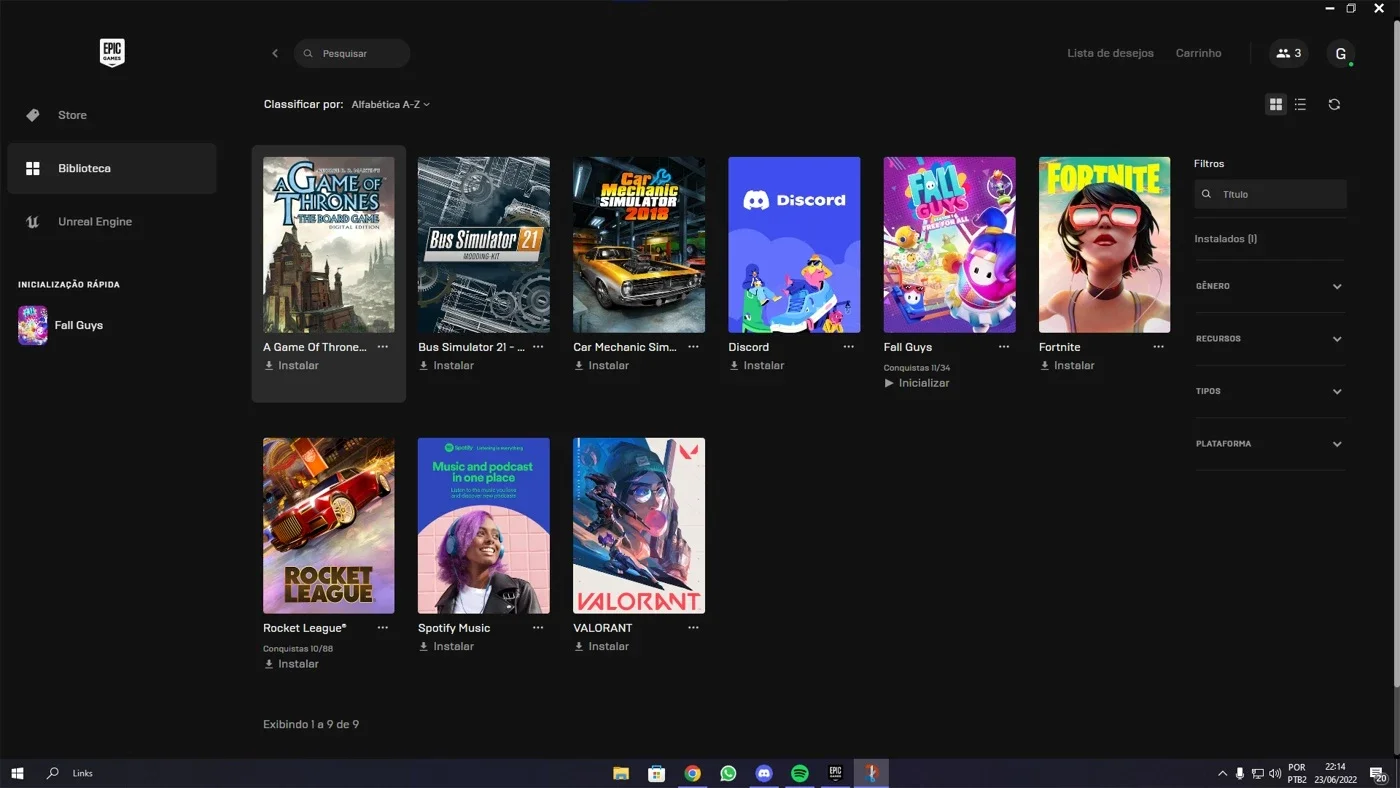Click the Epic Games logo

(112, 53)
